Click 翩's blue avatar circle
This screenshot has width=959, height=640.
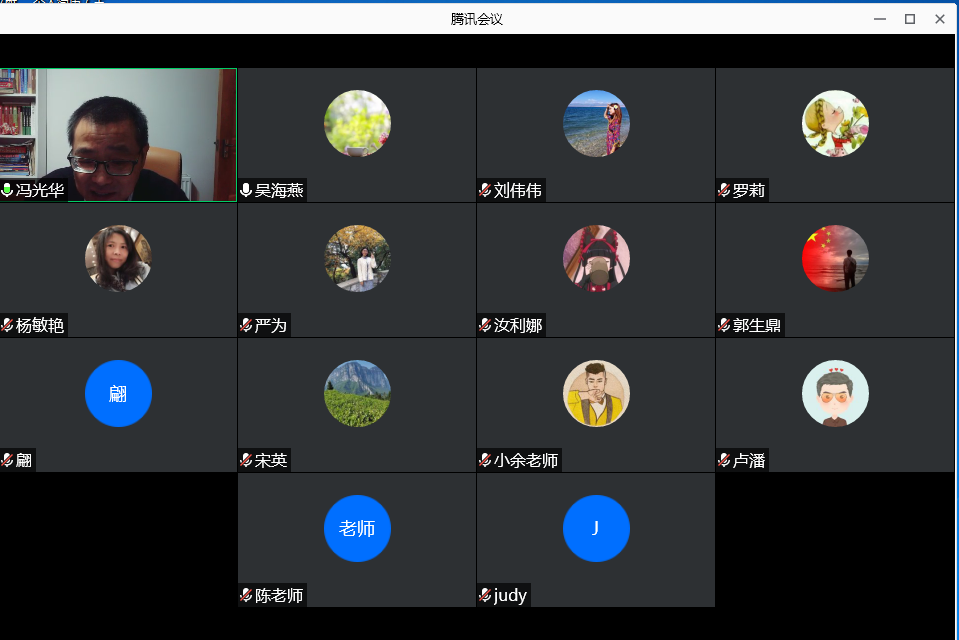point(118,393)
